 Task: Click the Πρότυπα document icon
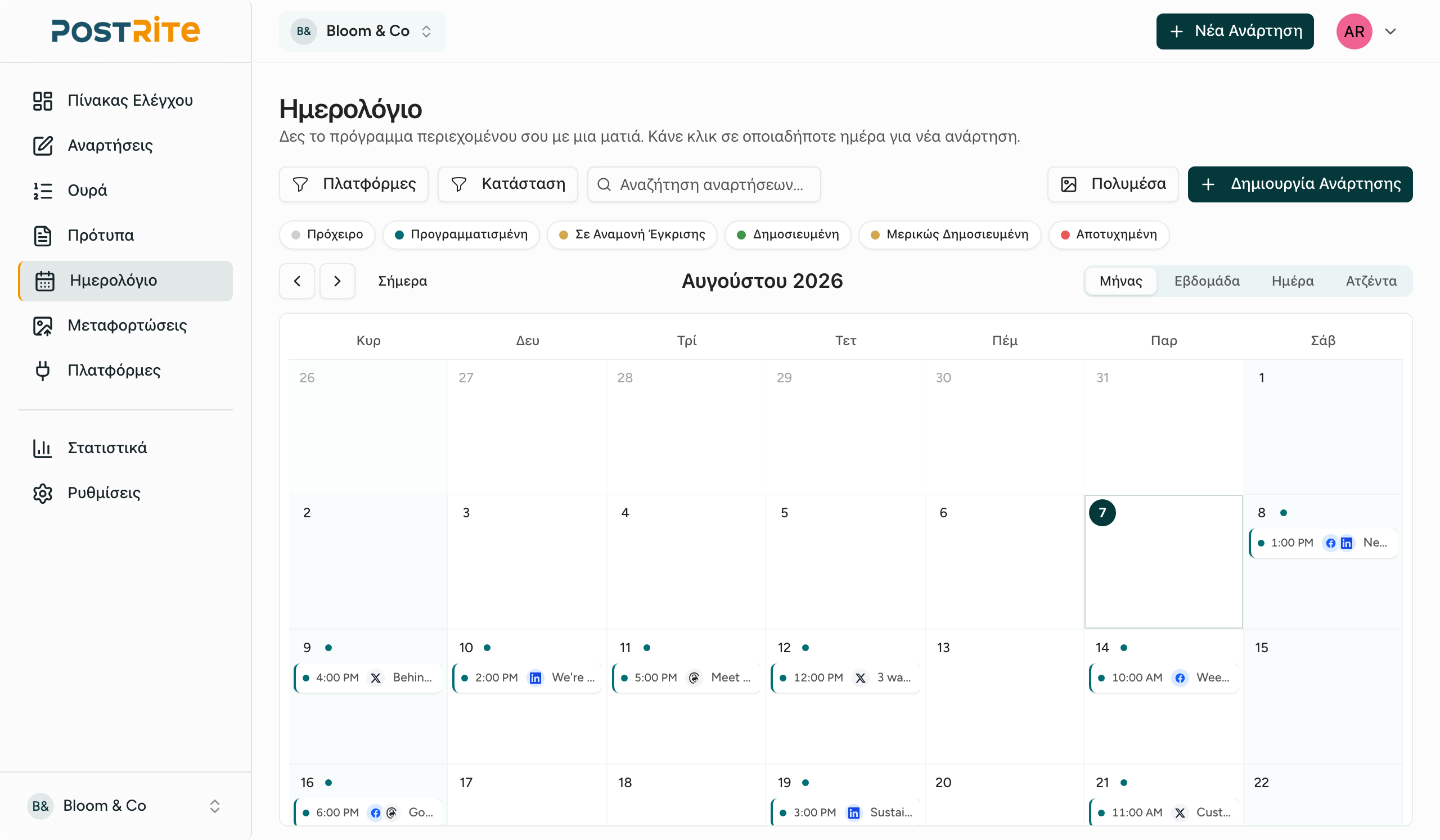[x=43, y=236]
